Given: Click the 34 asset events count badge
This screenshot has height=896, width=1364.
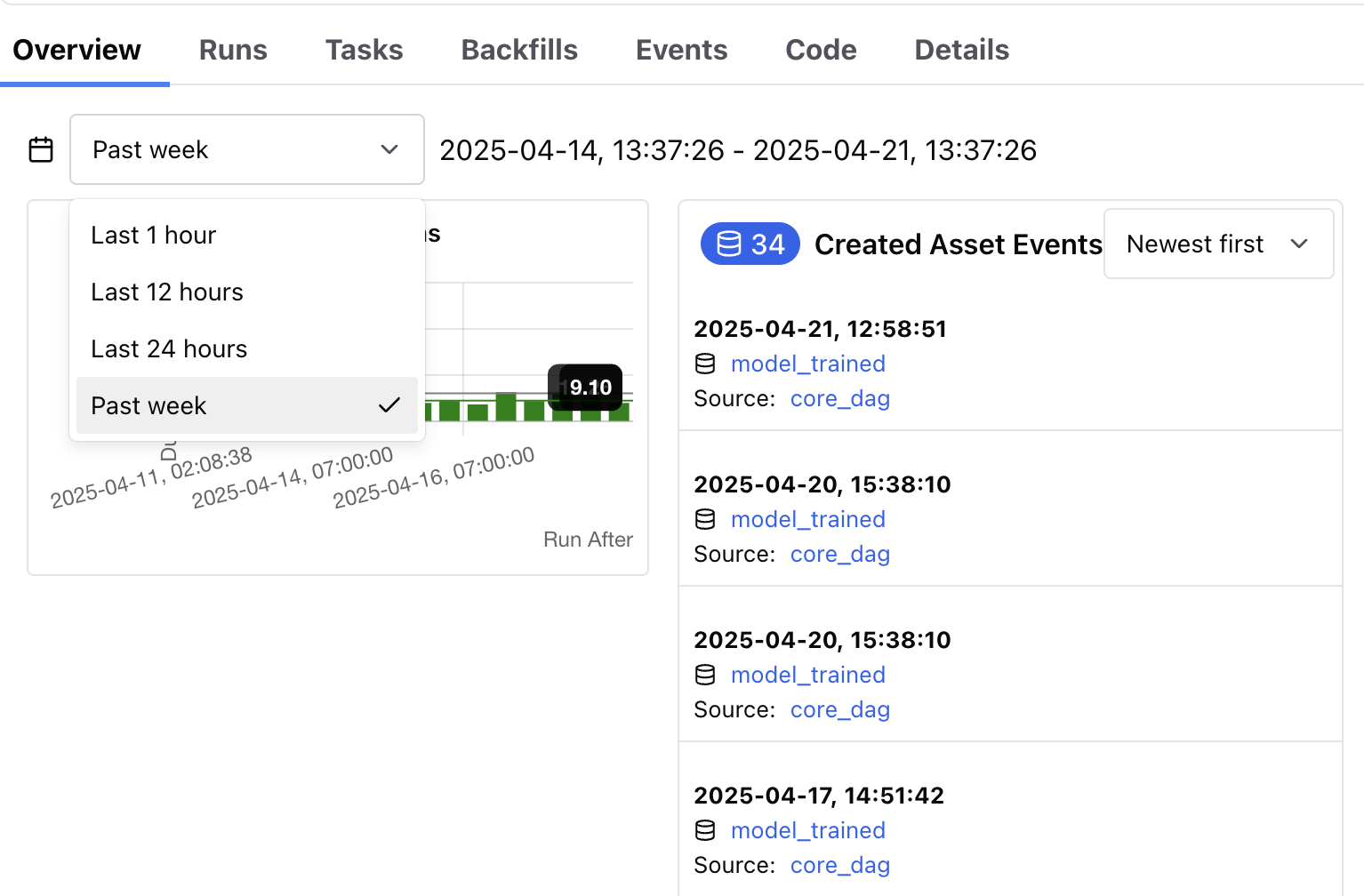Looking at the screenshot, I should [750, 244].
